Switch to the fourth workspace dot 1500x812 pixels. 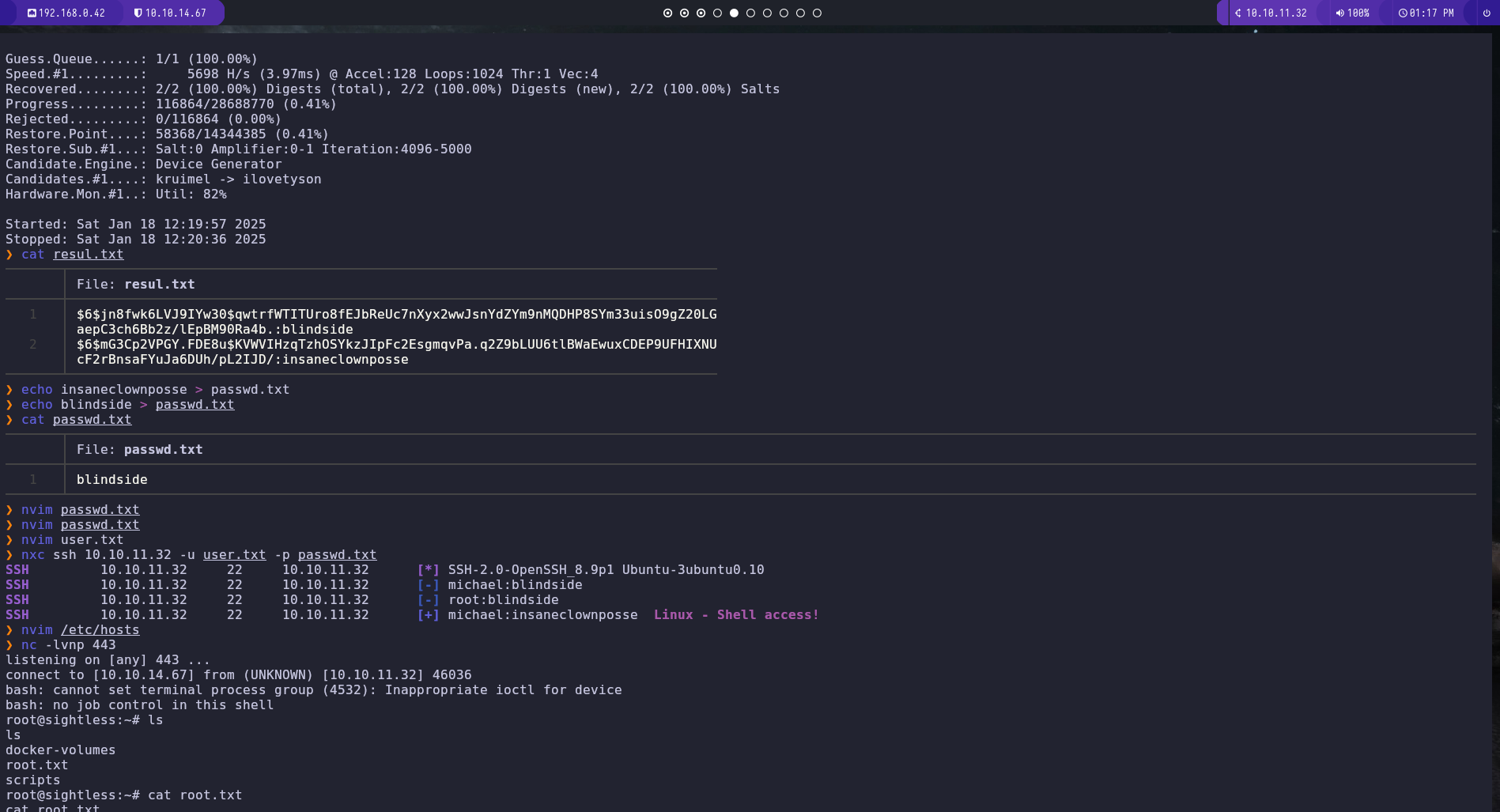(x=718, y=13)
